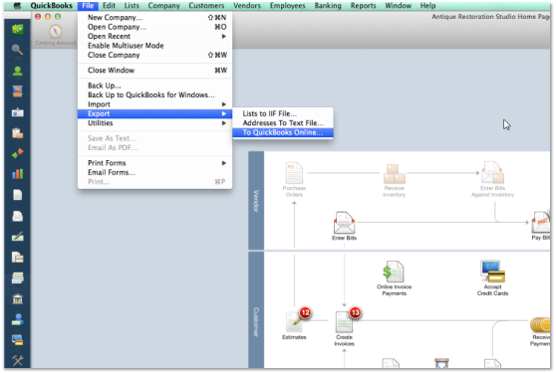Click the wrench tools sidebar icon

tap(17, 360)
